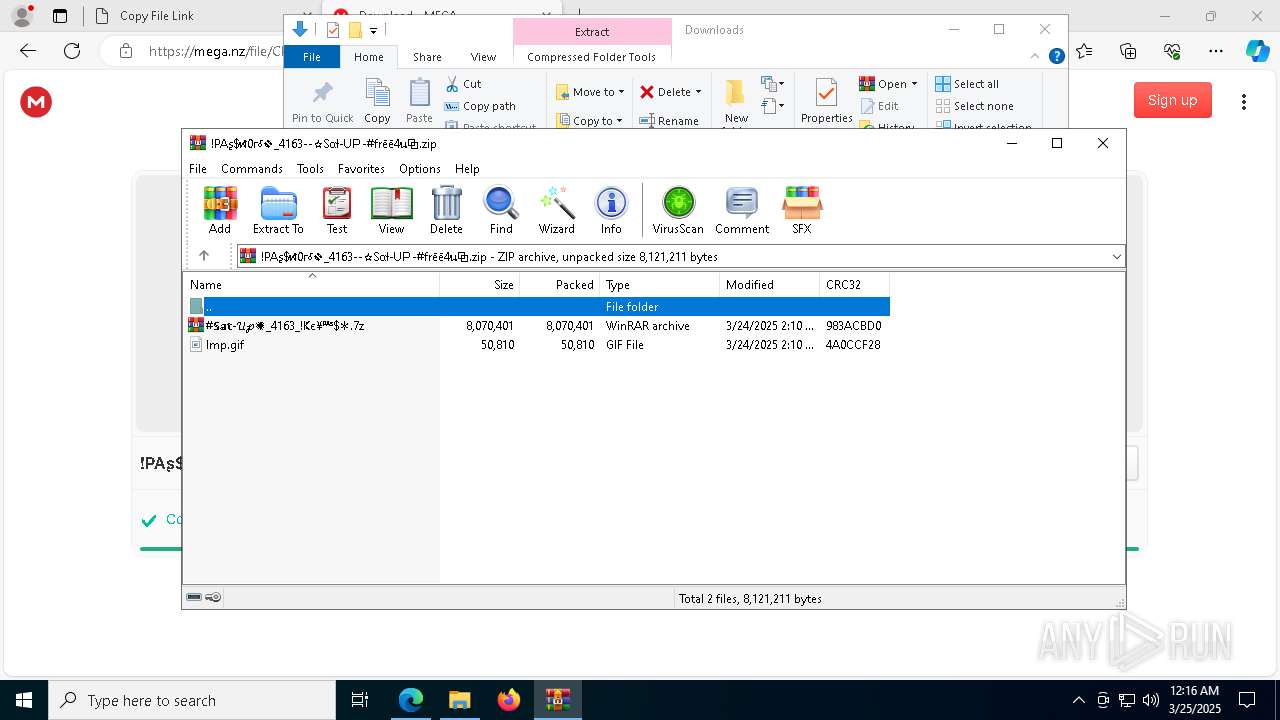Launch the Wizard tool
Image resolution: width=1280 pixels, height=720 pixels.
tap(556, 210)
